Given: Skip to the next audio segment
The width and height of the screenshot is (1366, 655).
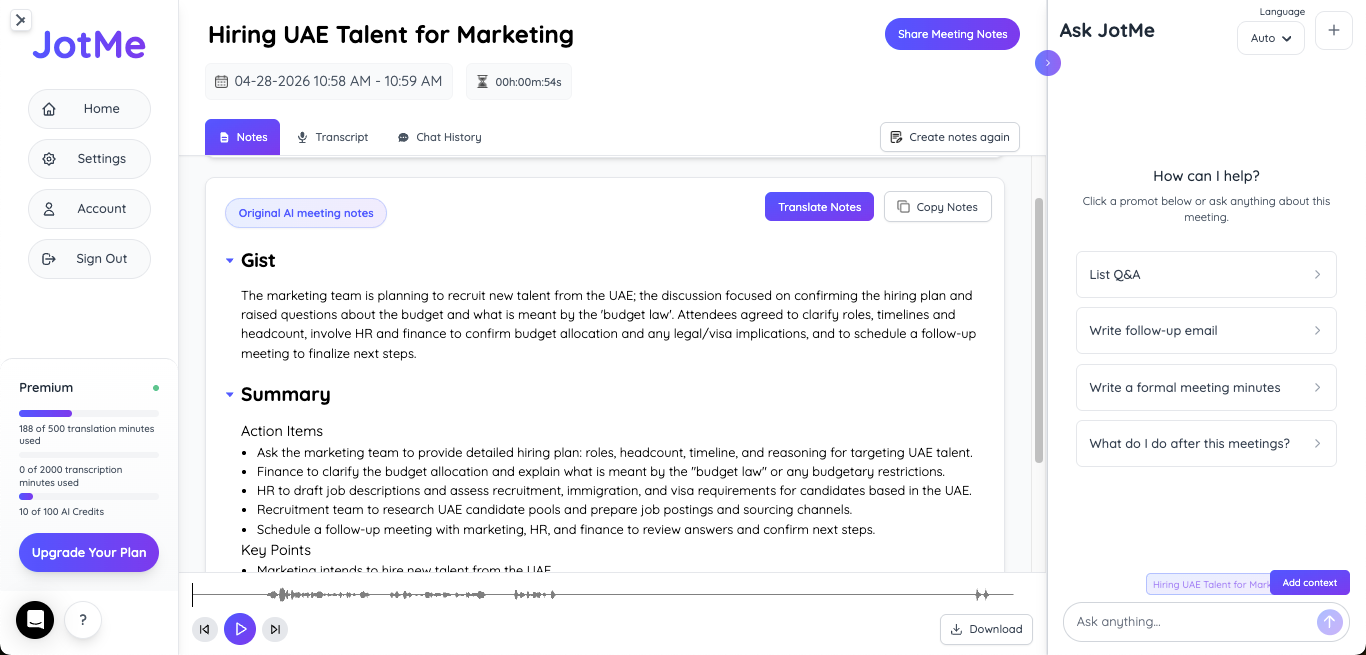Looking at the screenshot, I should pos(275,629).
